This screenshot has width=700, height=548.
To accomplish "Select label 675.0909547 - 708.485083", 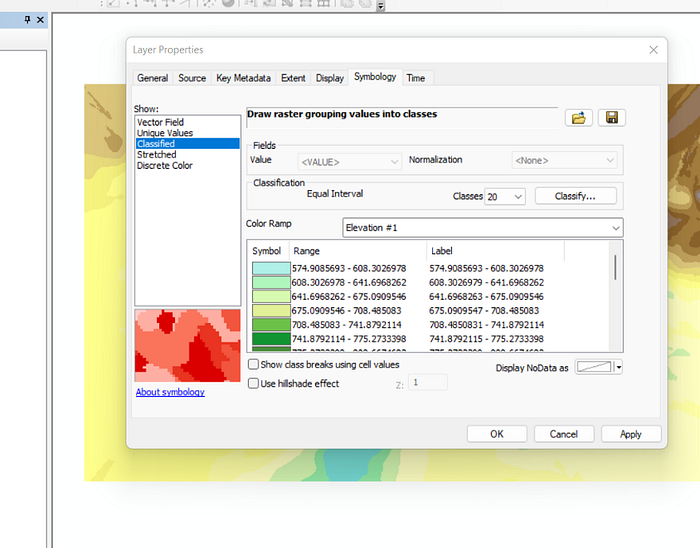I will click(484, 311).
